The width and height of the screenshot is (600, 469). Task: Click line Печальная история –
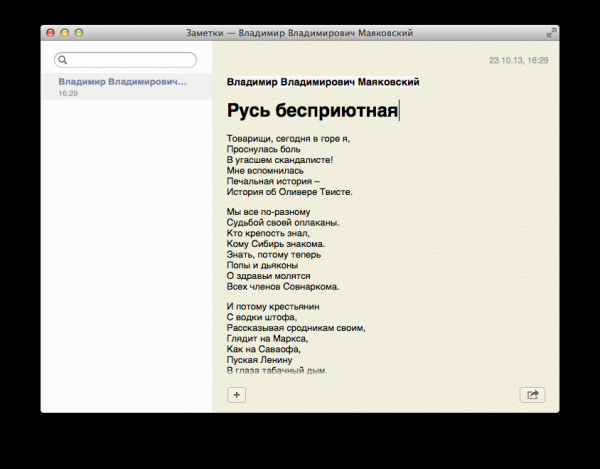(273, 181)
